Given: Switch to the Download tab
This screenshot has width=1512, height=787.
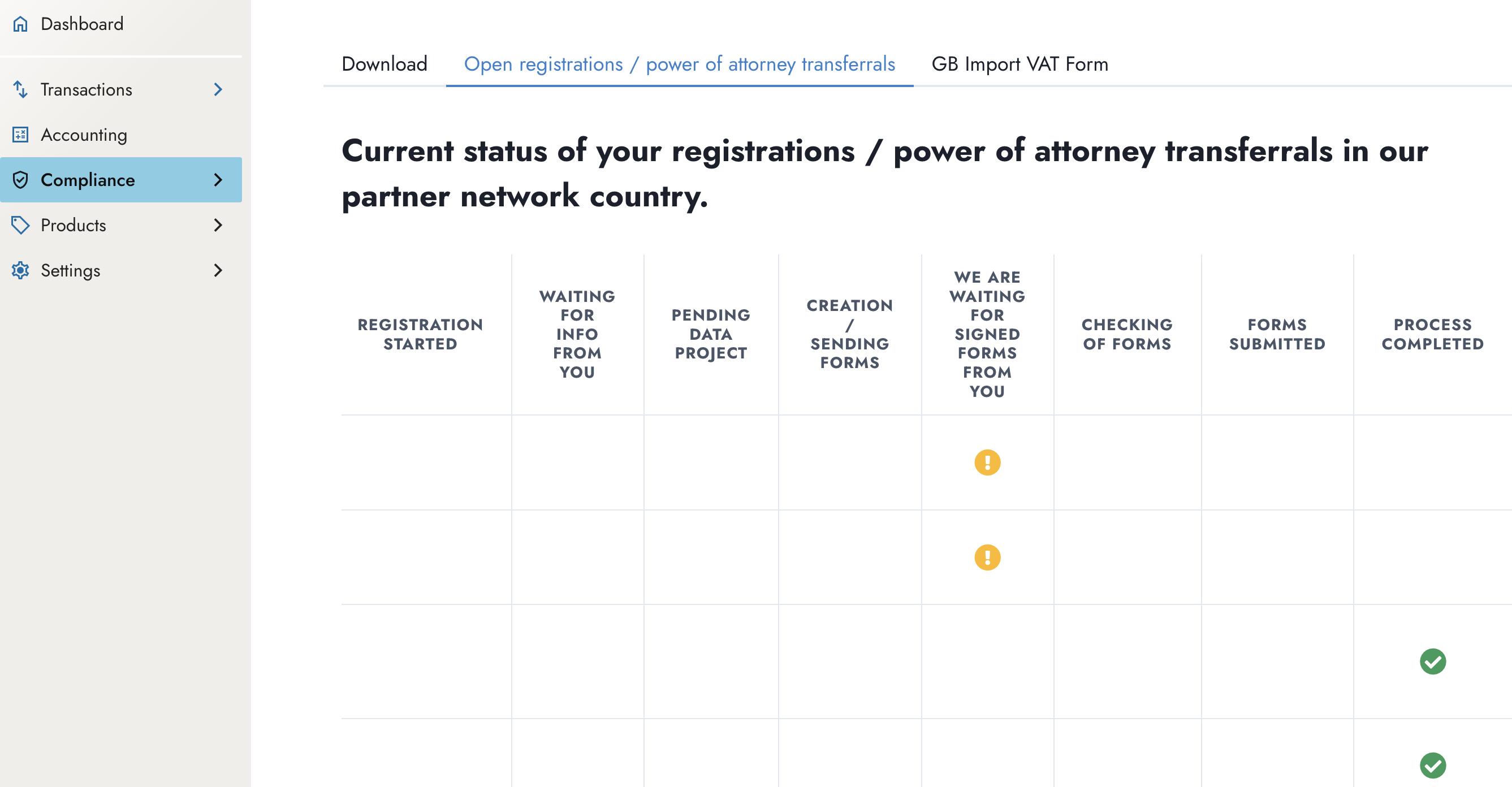Looking at the screenshot, I should [x=385, y=64].
